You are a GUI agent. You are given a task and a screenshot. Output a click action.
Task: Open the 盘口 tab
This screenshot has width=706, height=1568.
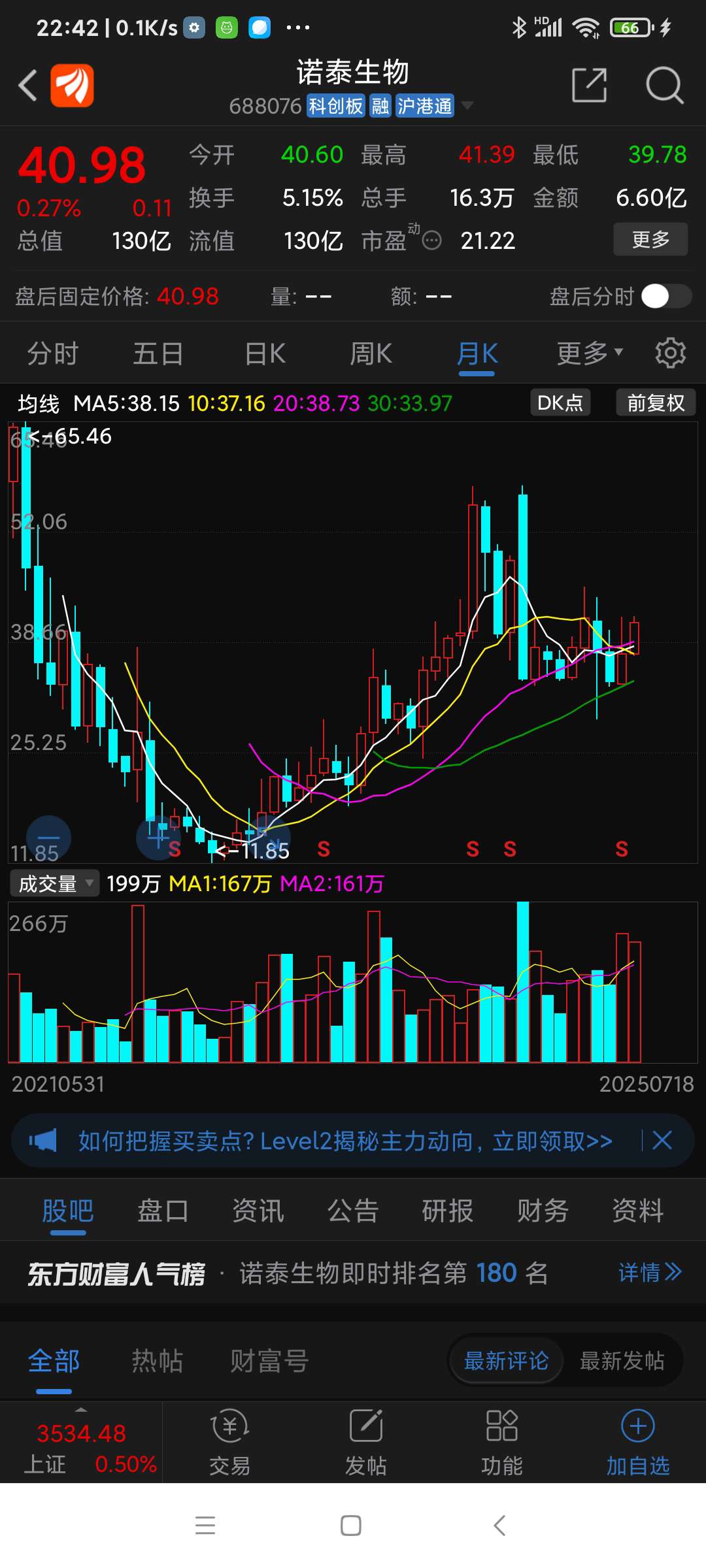(x=163, y=1211)
